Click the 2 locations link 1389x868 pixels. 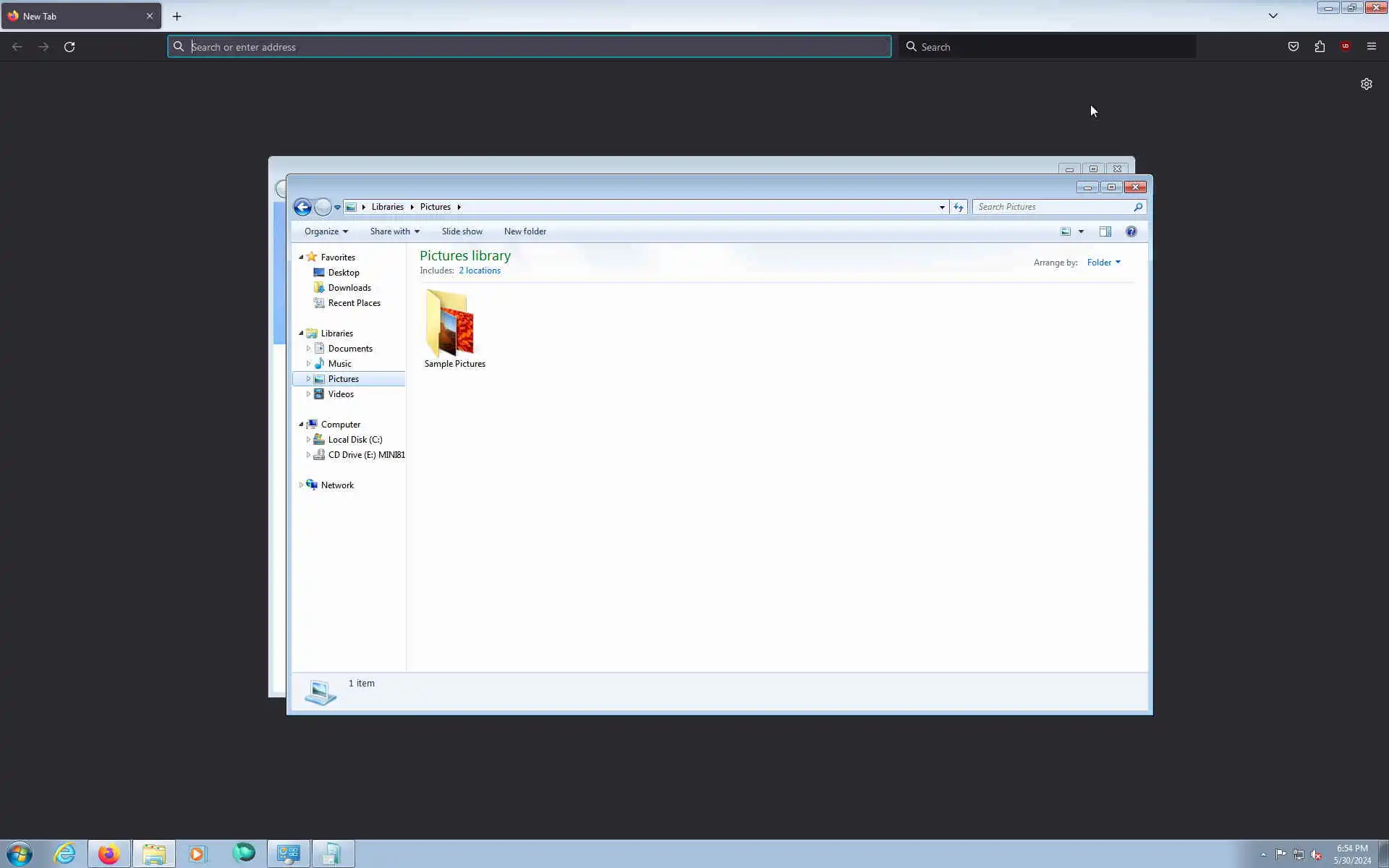[x=479, y=271]
